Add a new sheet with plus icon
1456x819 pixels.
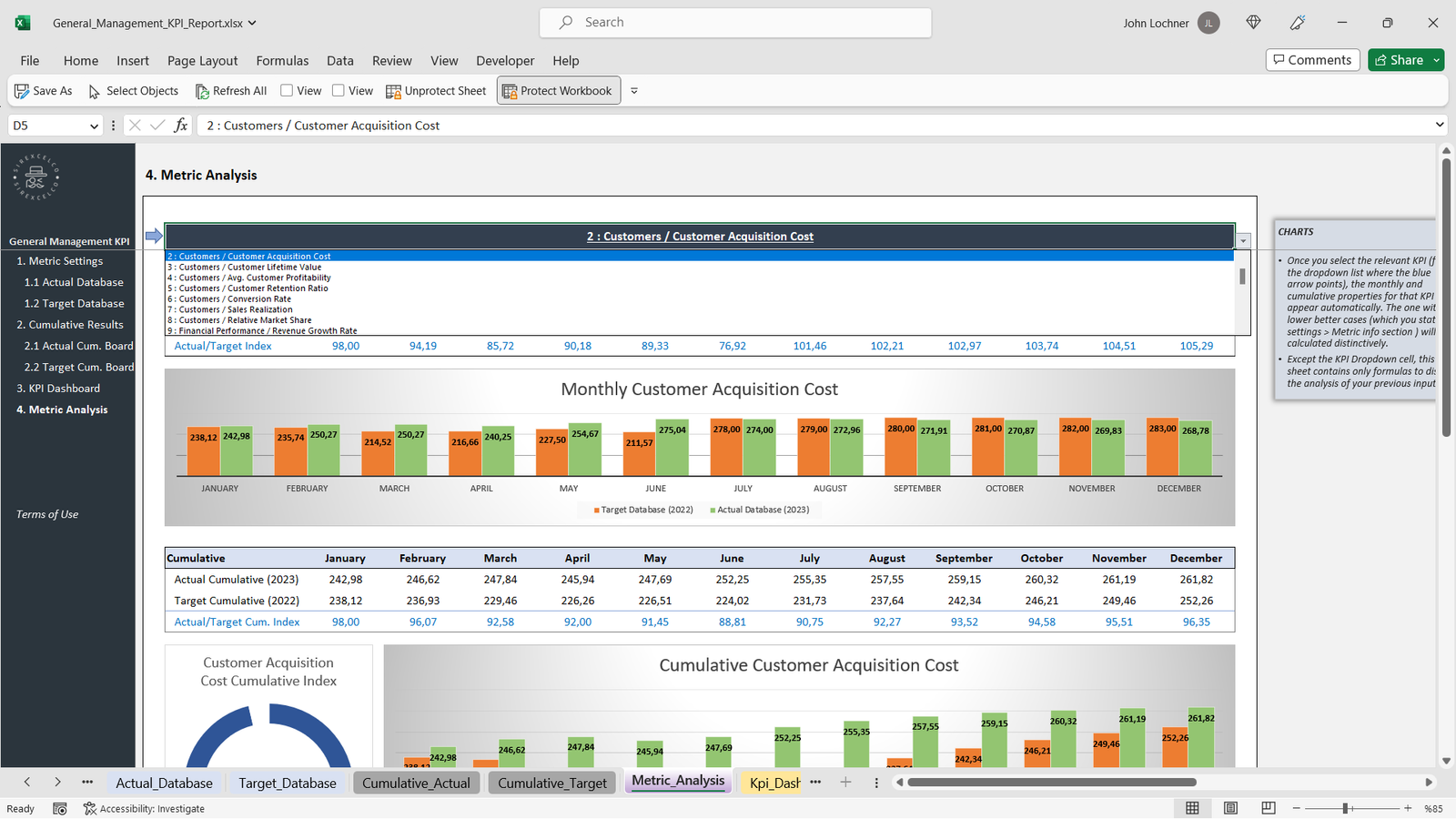point(845,783)
